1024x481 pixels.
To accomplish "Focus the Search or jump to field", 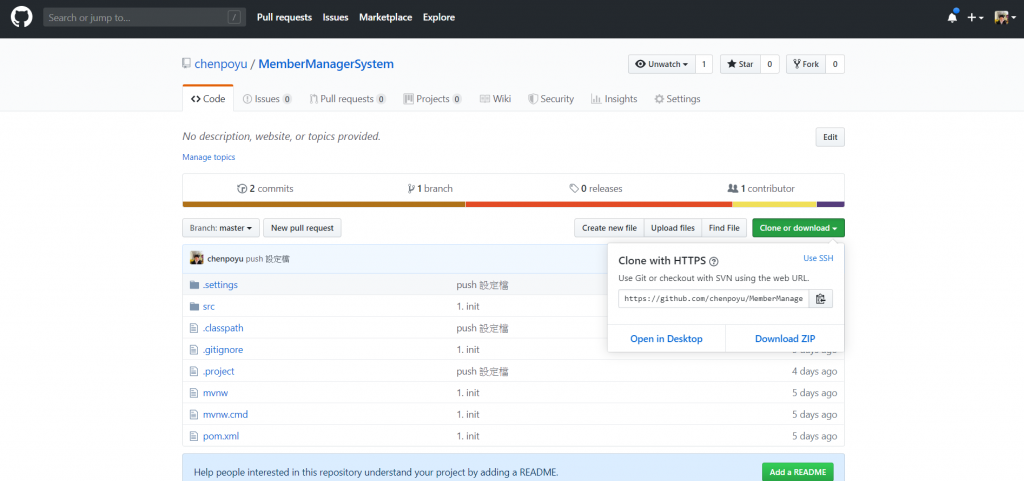I will tap(144, 18).
